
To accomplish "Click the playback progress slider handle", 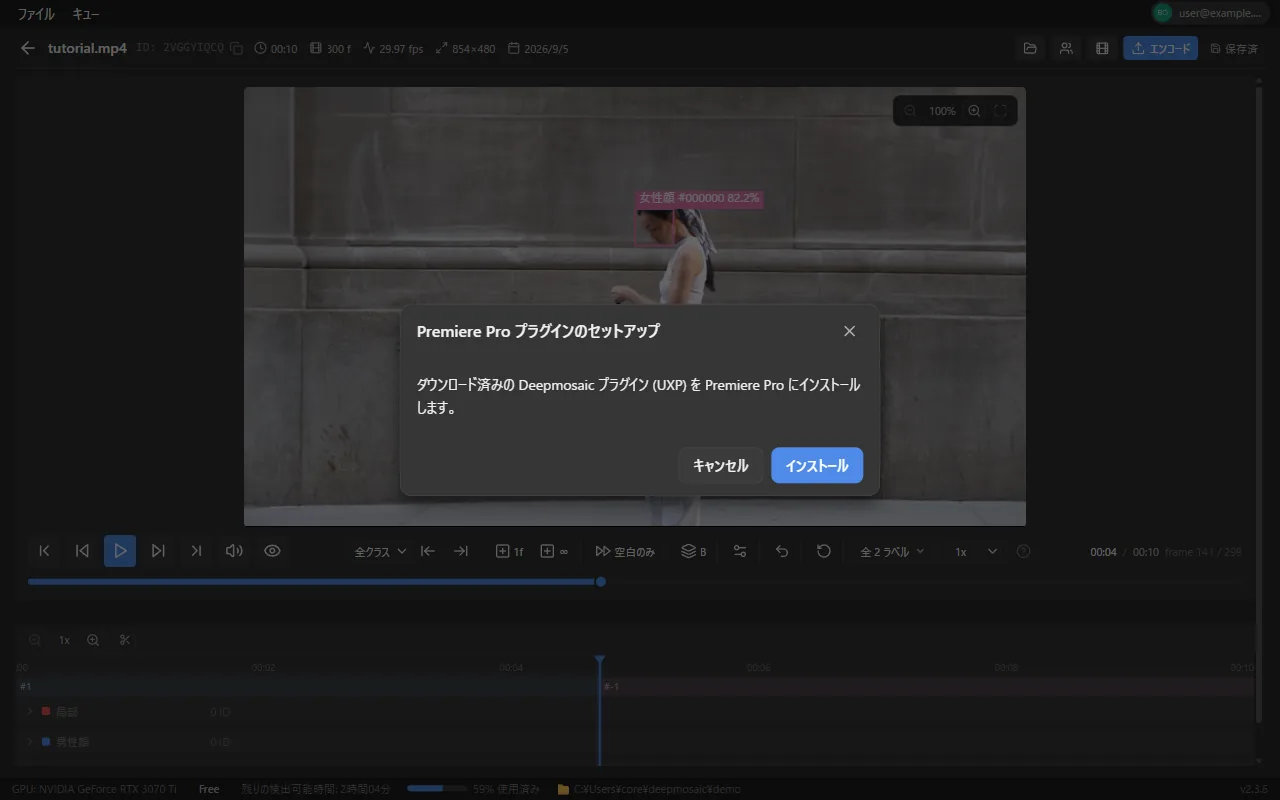I will (x=601, y=581).
